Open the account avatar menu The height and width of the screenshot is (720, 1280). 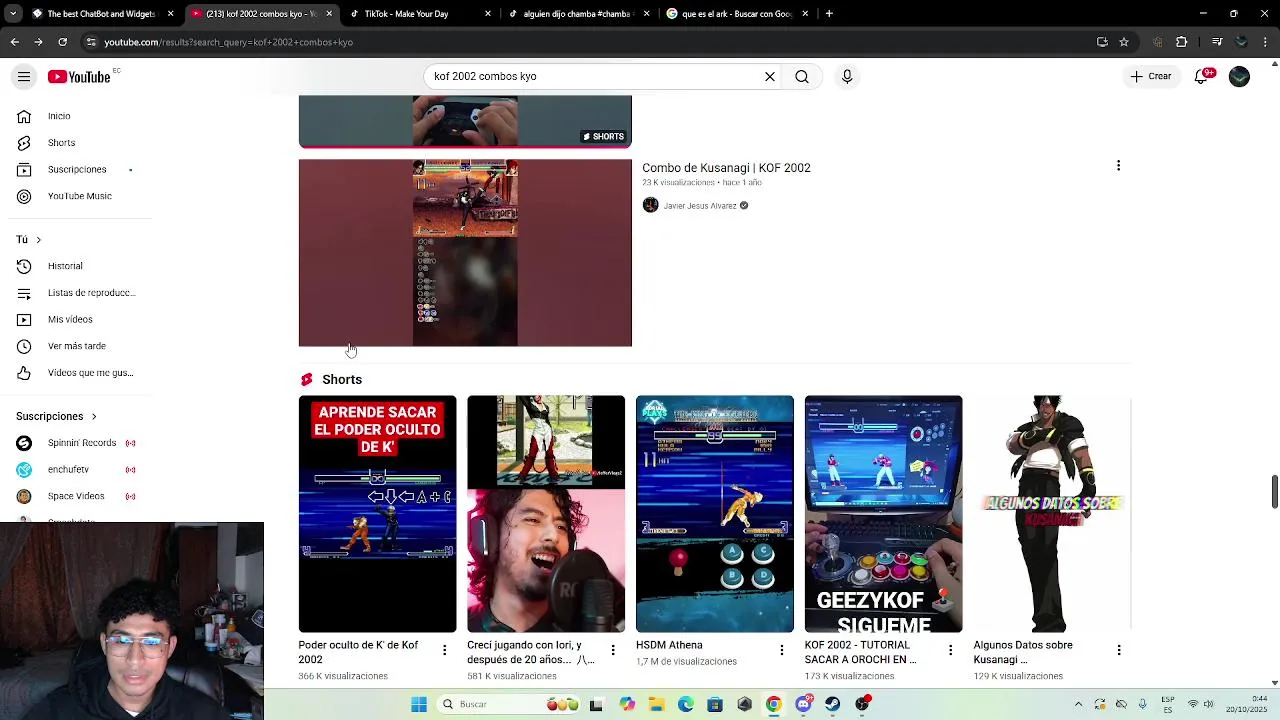click(1239, 76)
